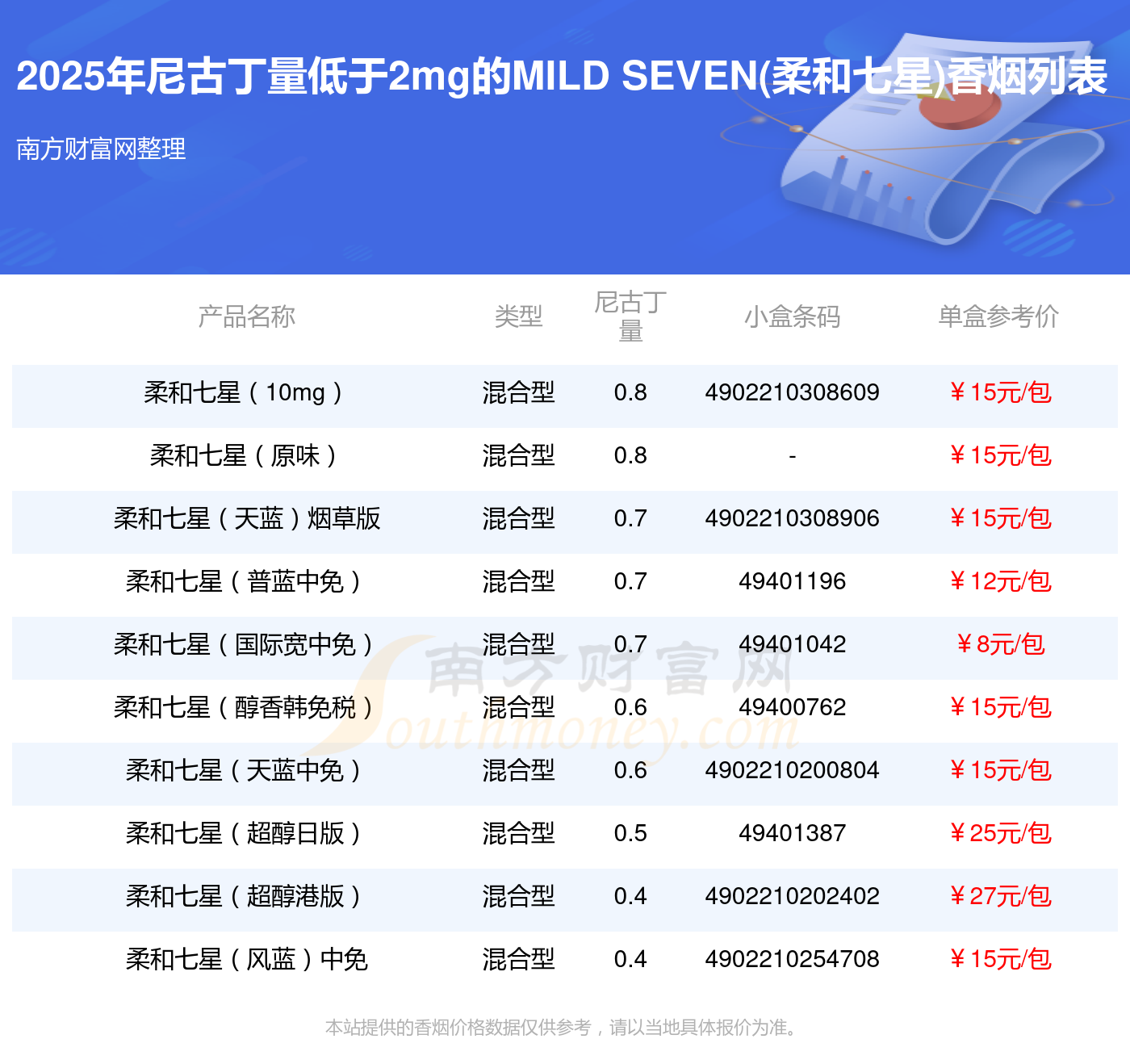The image size is (1130, 1064).
Task: Click the footer disclaimer '本站提供的香烟价格数据仅供参考'
Action: [458, 1028]
